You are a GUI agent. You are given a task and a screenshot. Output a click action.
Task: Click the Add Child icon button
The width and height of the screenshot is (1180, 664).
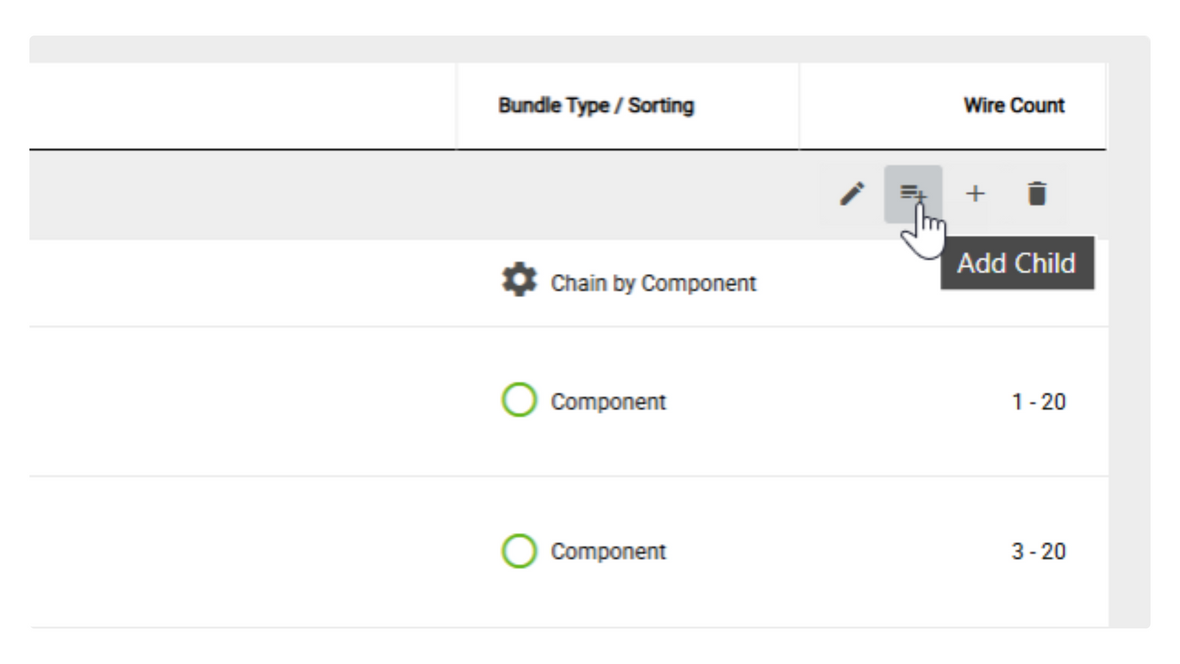913,194
